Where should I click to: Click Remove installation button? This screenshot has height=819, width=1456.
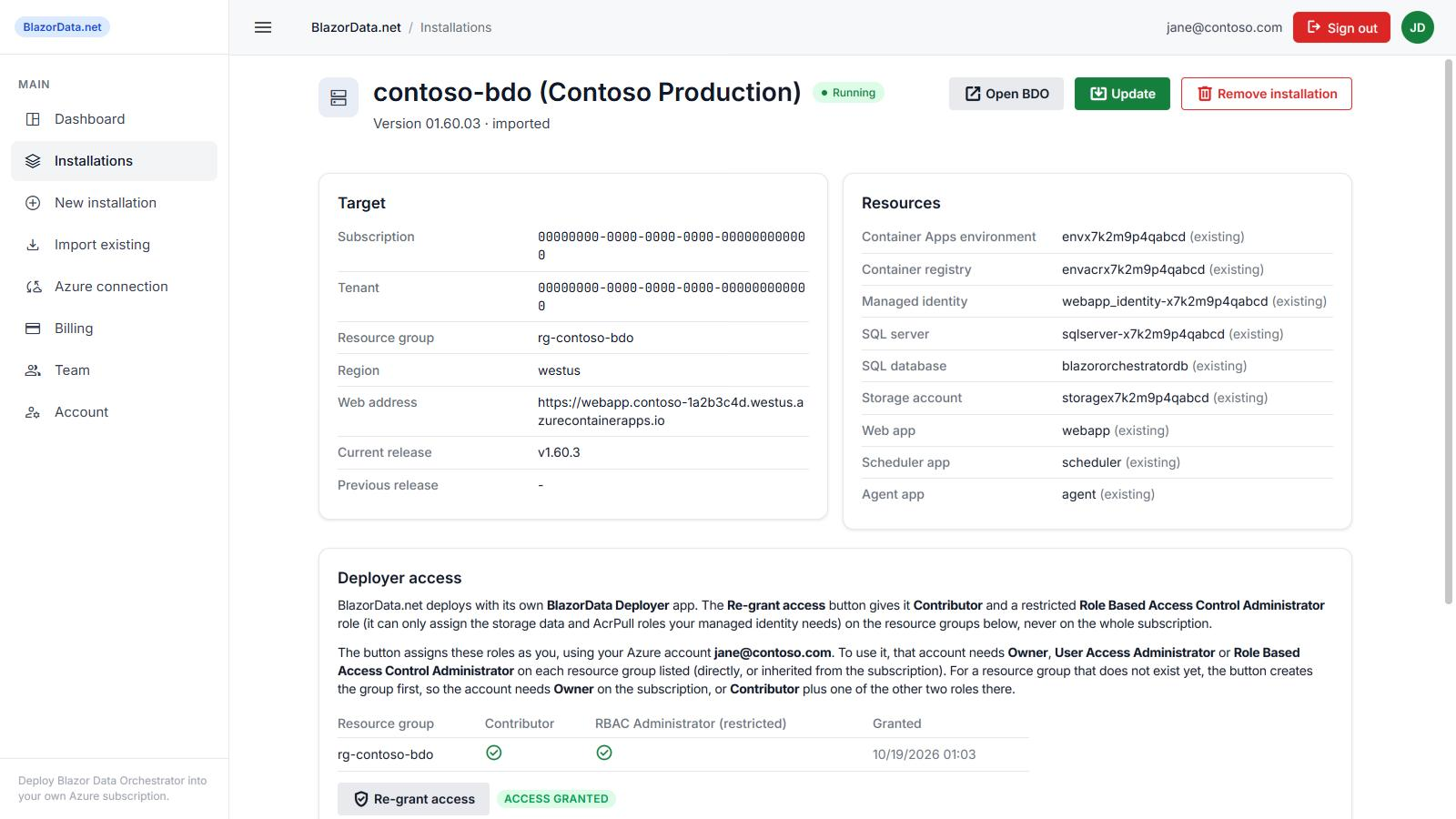1266,94
